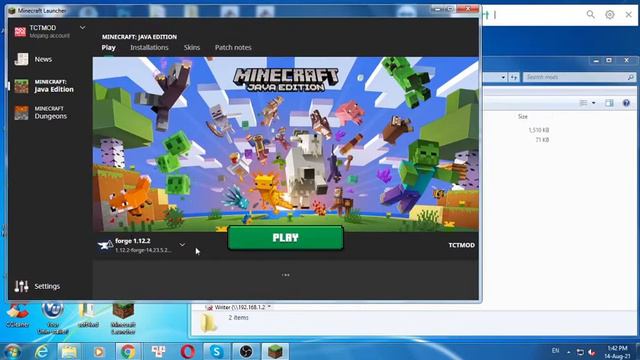Viewport: 640px width, 360px height.
Task: Click the 2 items status text
Action: tap(238, 317)
